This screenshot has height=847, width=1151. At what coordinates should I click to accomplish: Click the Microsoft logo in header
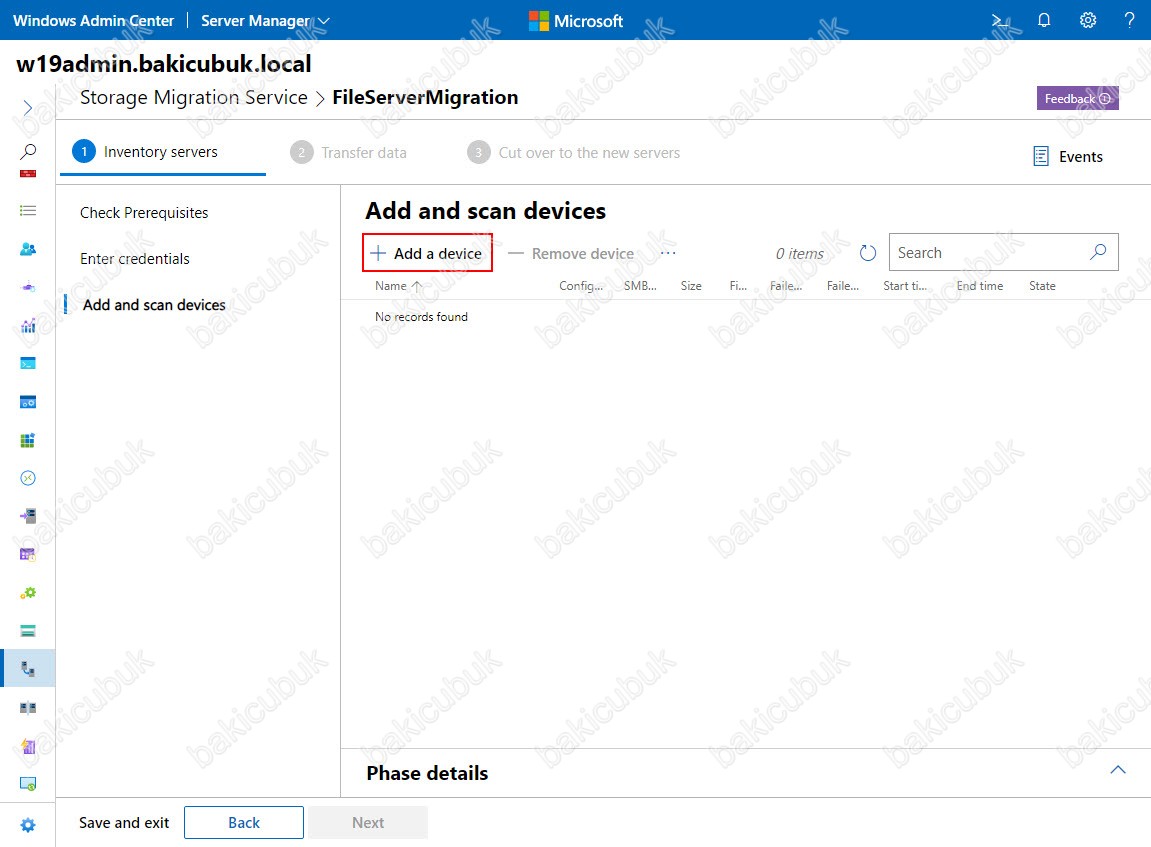point(576,21)
